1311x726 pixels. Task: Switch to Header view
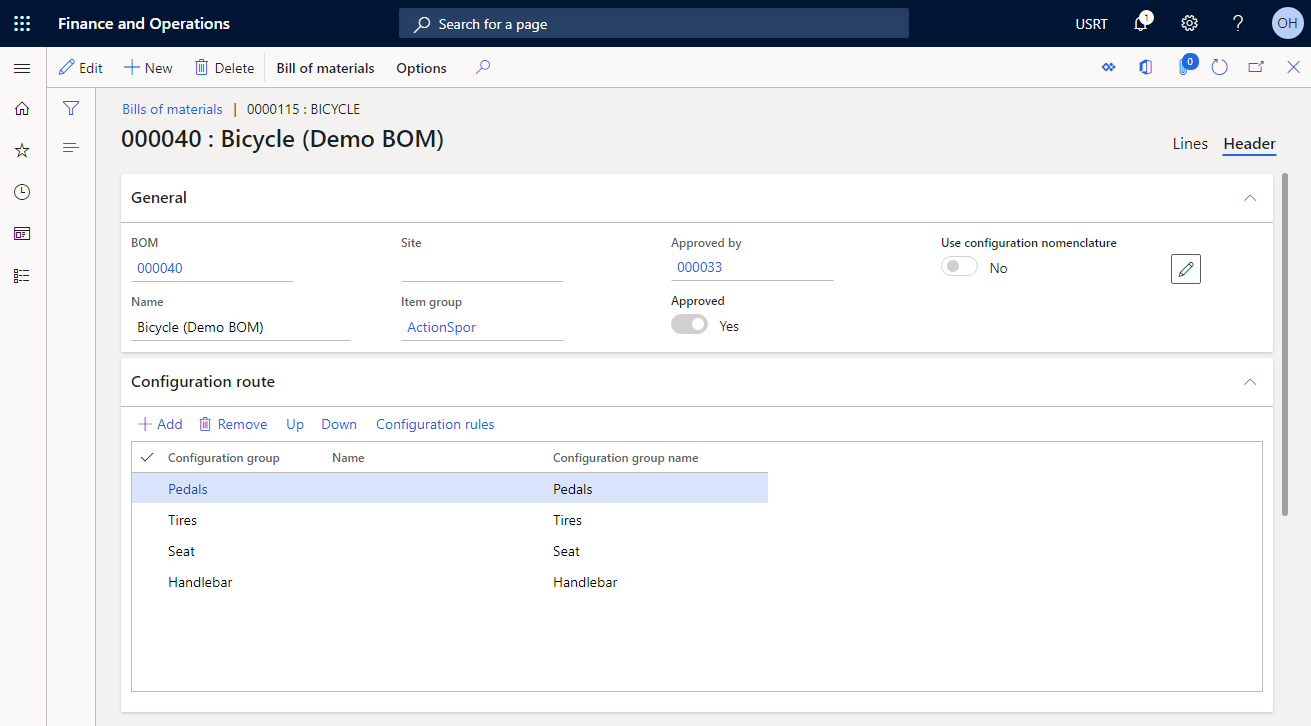(x=1249, y=144)
